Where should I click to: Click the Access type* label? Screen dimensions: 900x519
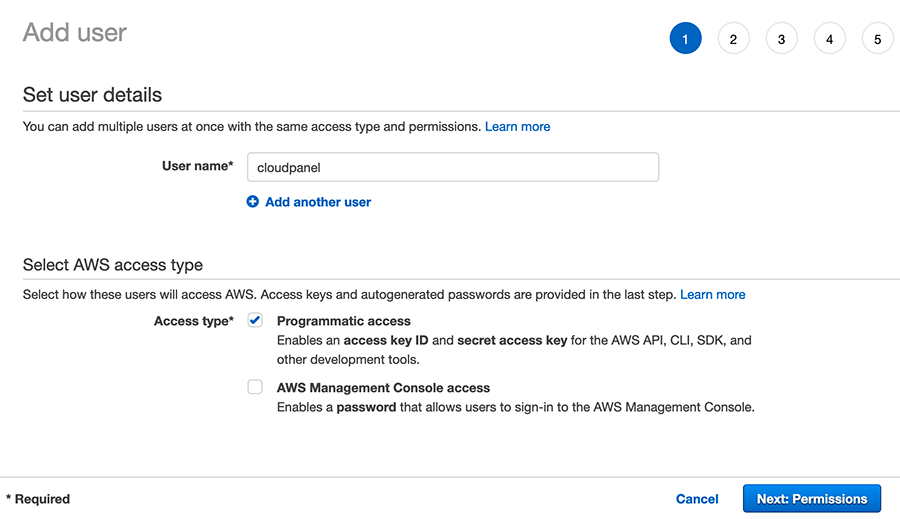coord(193,321)
